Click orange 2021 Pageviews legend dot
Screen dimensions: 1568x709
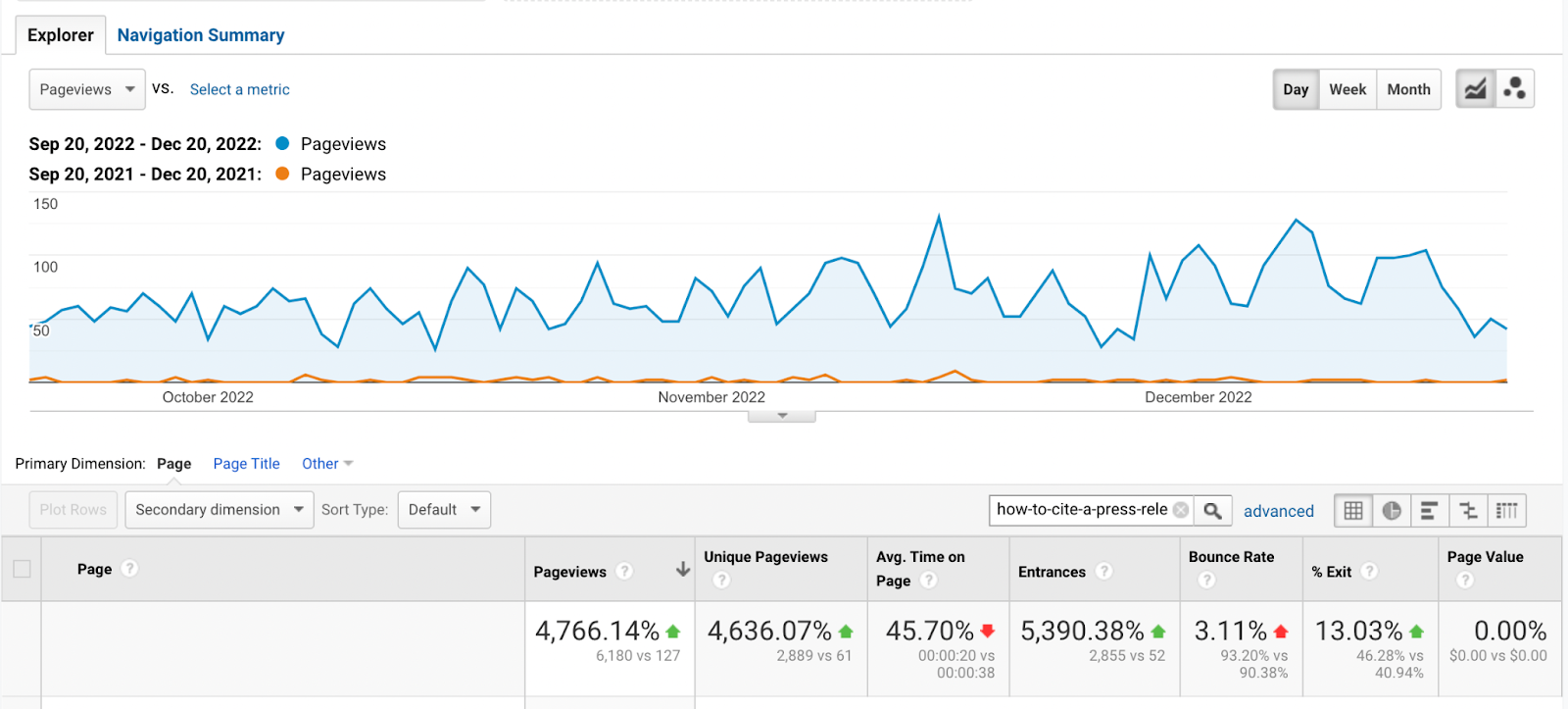pos(282,174)
